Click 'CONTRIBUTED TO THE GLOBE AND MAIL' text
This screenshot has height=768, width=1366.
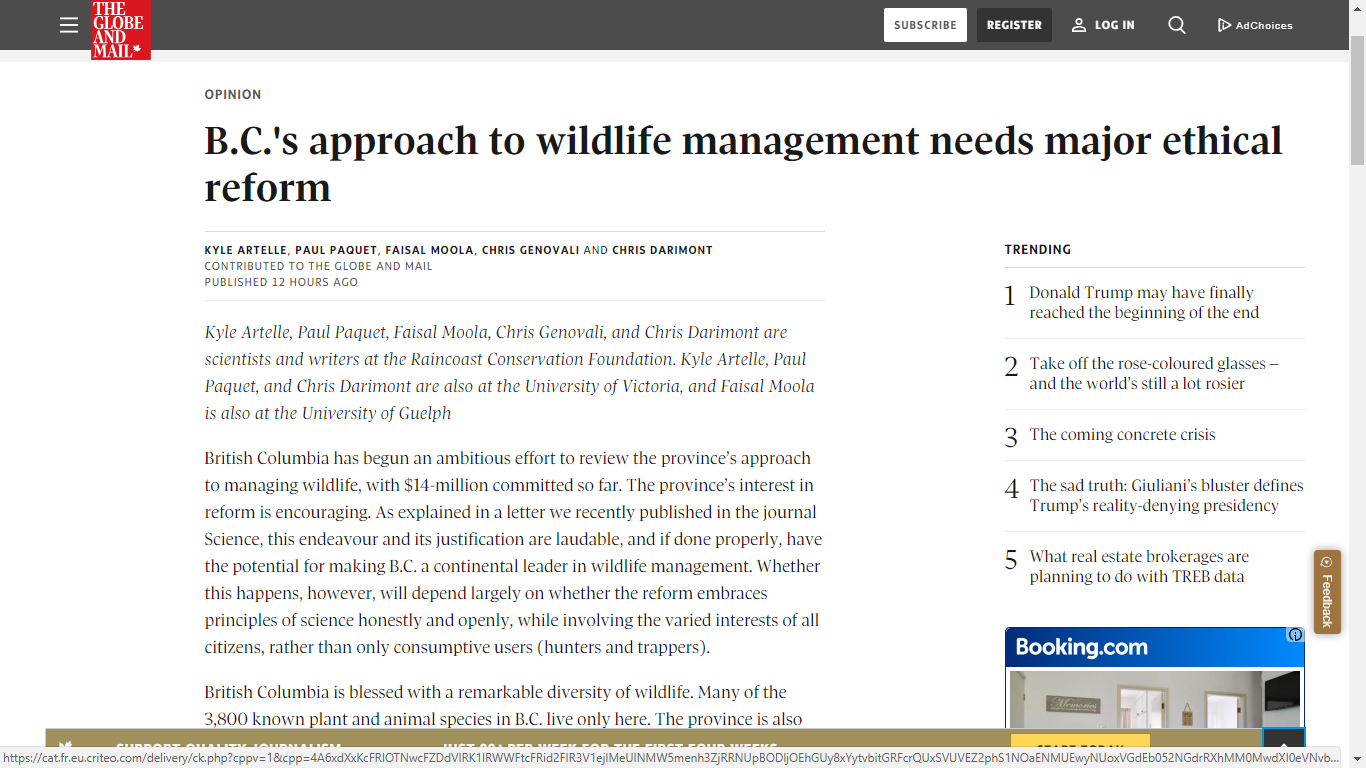[x=319, y=266]
